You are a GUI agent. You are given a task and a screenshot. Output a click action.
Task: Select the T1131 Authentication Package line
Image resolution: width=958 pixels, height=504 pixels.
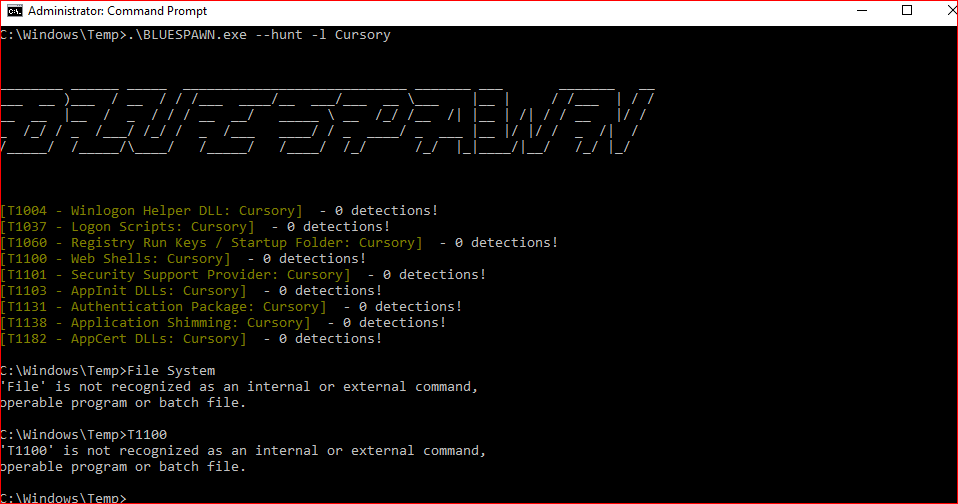coord(231,307)
